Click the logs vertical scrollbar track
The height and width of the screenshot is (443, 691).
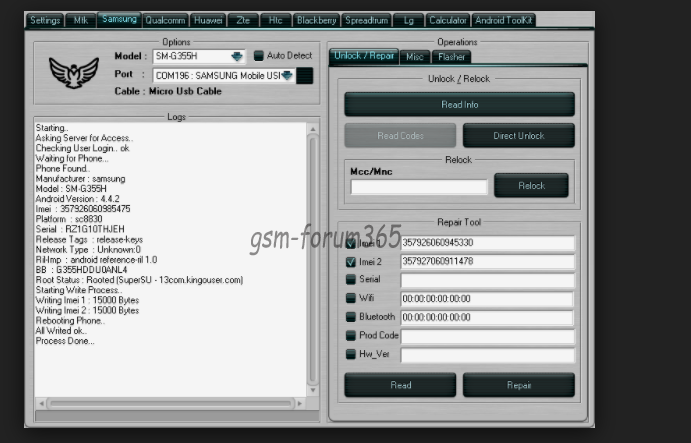point(313,260)
